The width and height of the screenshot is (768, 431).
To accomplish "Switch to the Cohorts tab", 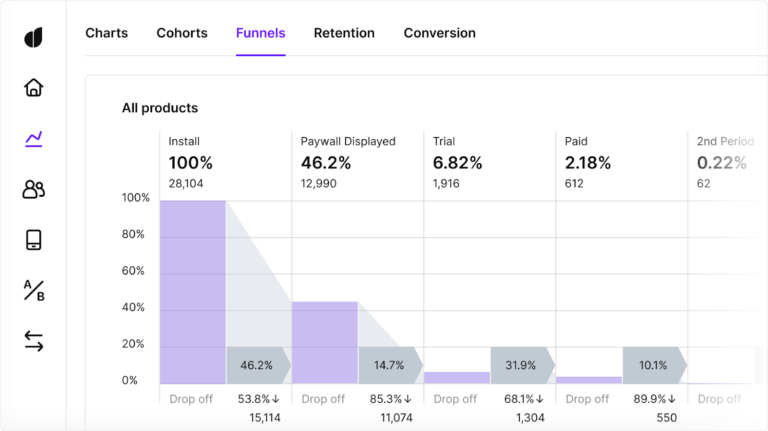I will [182, 33].
